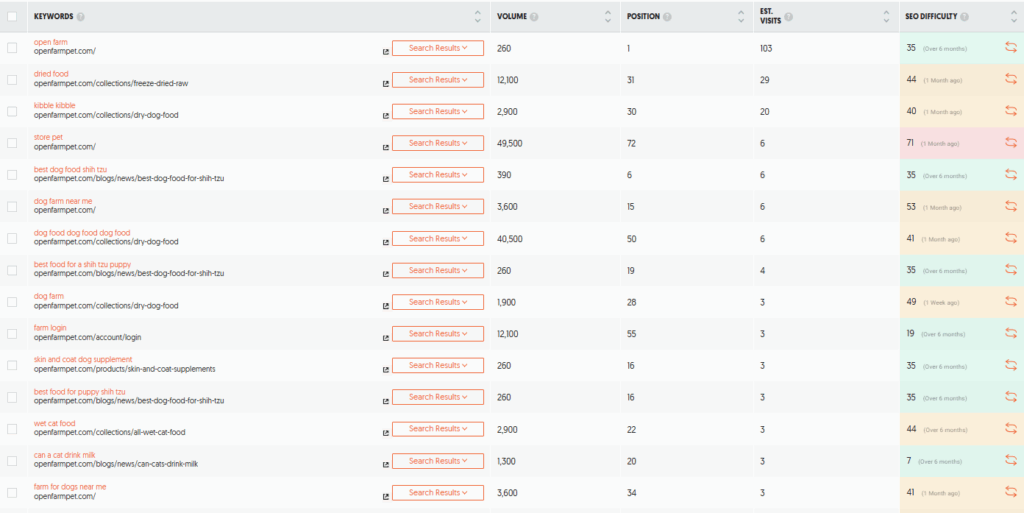Refresh SEO difficulty for 'best dog food shih tzu'
The height and width of the screenshot is (513, 1024).
click(1010, 175)
